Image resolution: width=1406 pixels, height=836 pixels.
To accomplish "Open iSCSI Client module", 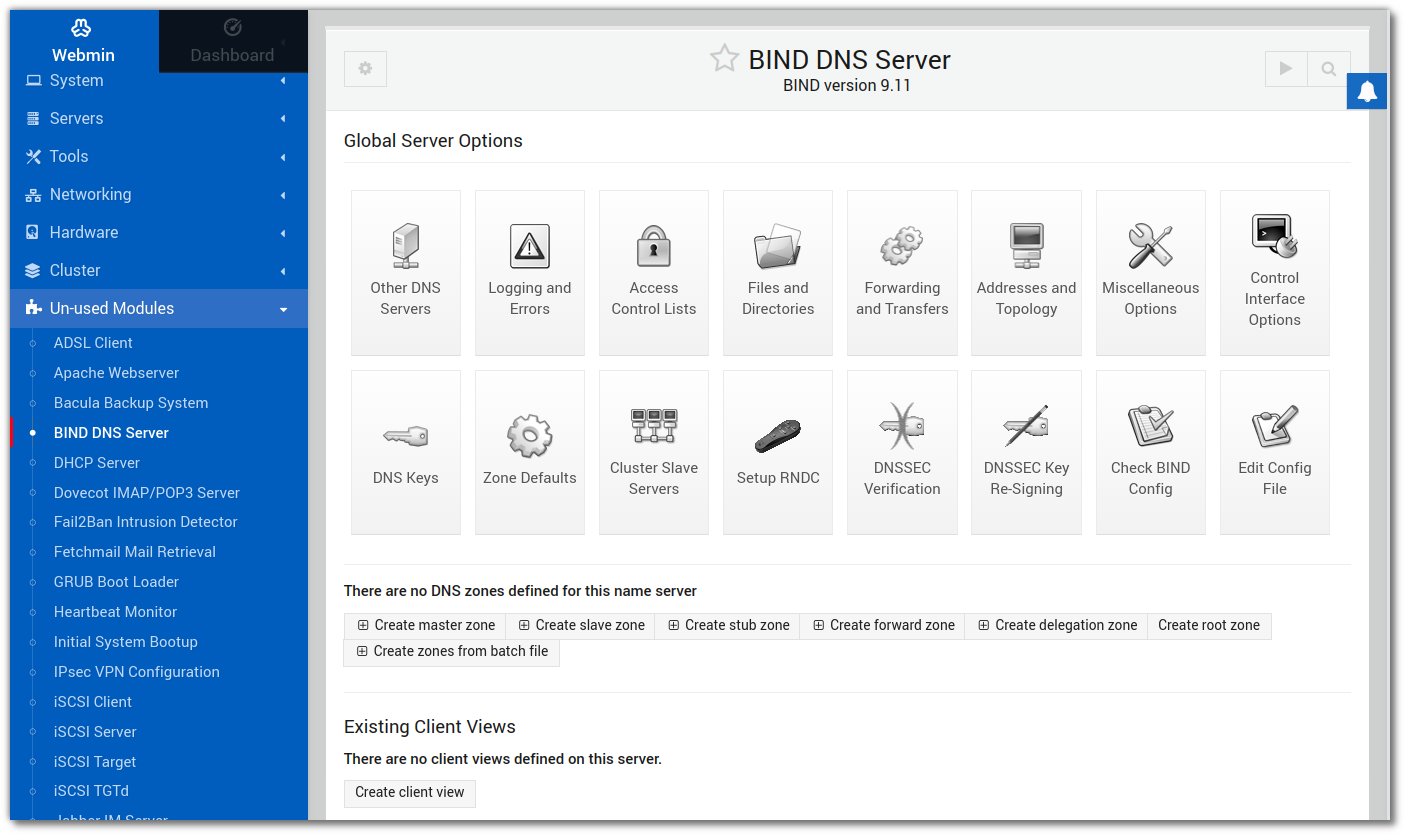I will coord(93,702).
